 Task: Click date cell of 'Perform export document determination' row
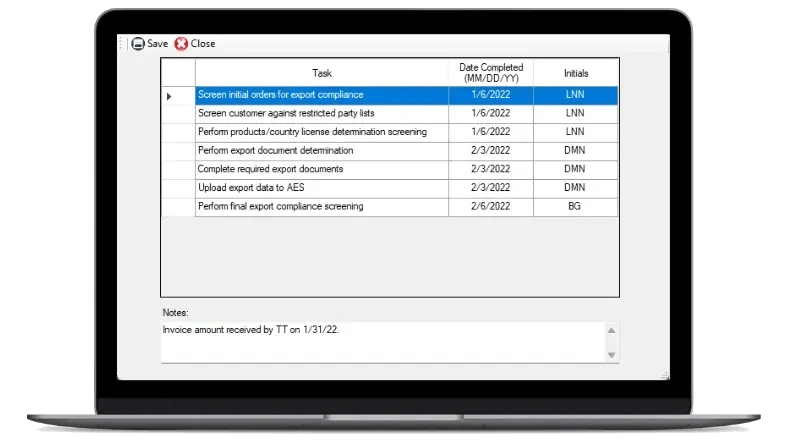[x=491, y=151]
